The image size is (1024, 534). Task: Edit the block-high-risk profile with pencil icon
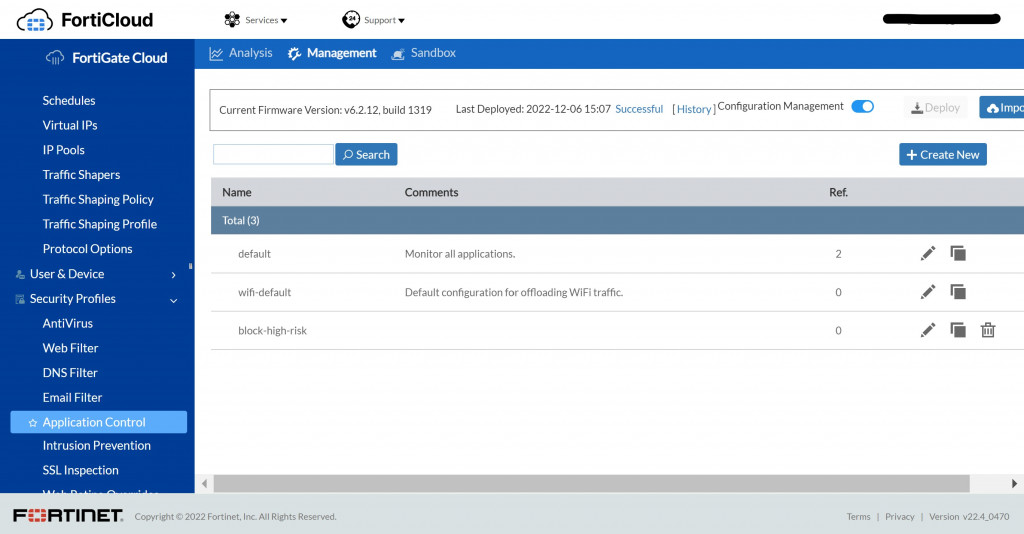pyautogui.click(x=928, y=330)
